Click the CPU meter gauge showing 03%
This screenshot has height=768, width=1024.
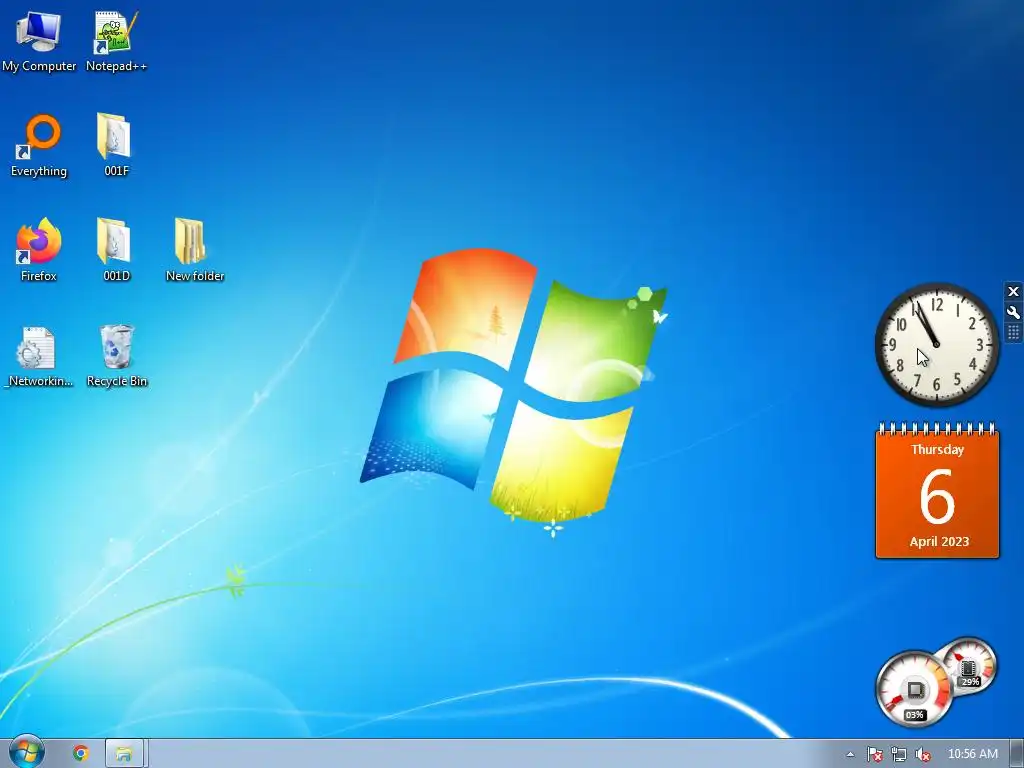[914, 689]
